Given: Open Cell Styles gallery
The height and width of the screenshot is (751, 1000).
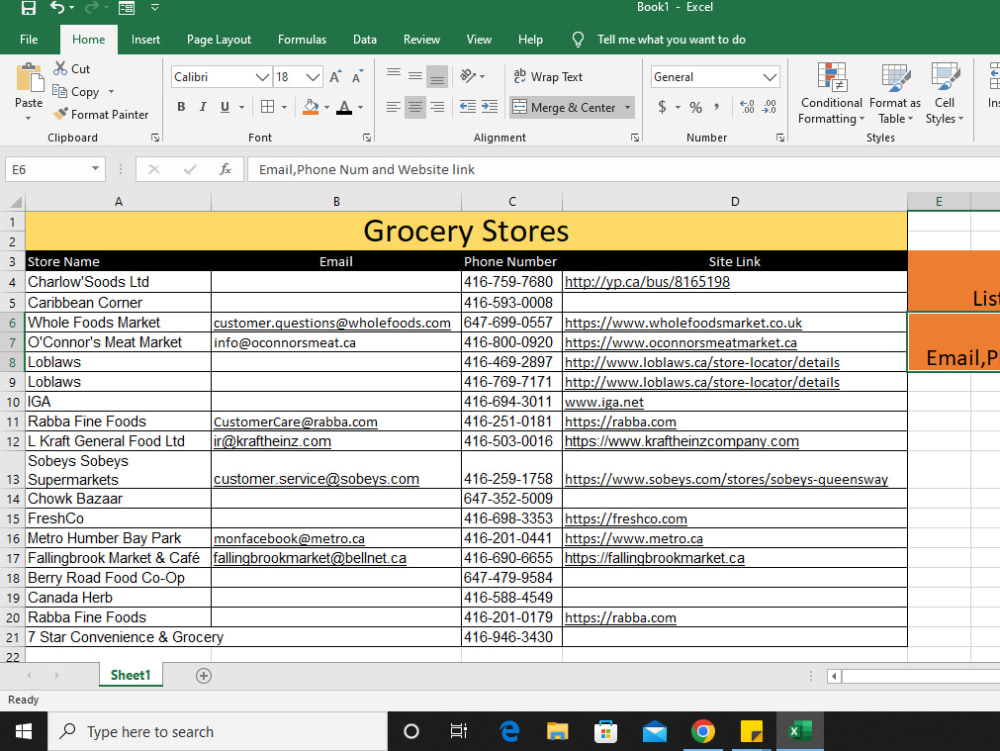Looking at the screenshot, I should point(945,94).
